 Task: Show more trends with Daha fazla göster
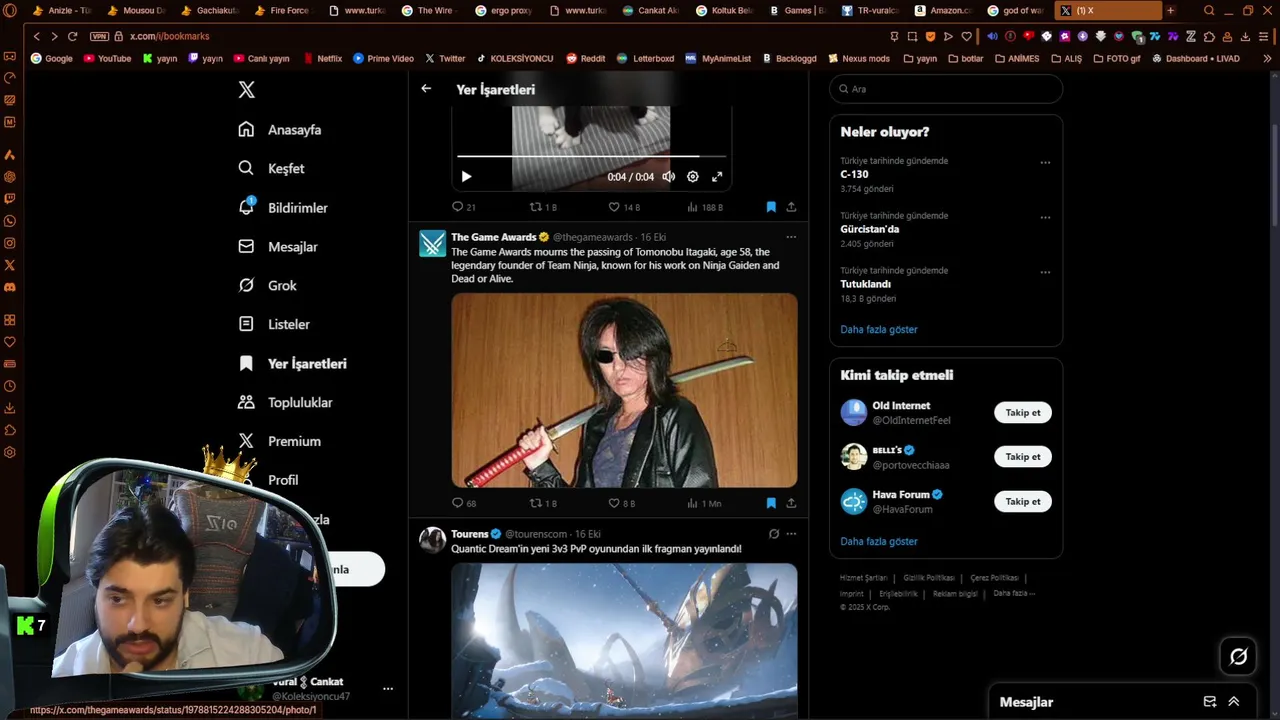pyautogui.click(x=879, y=329)
